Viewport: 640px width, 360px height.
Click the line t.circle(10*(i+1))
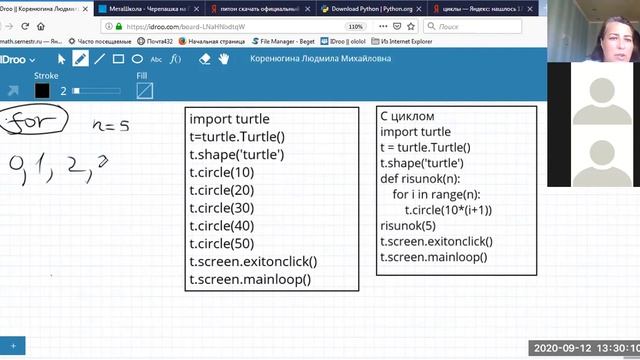click(448, 210)
